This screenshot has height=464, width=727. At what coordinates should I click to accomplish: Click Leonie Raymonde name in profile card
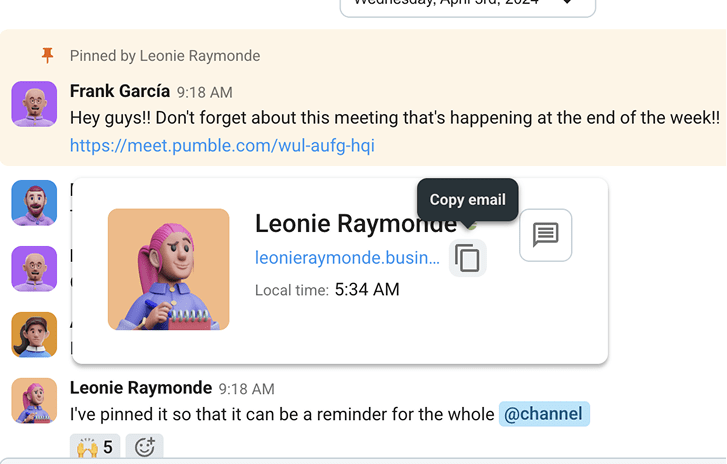(356, 223)
